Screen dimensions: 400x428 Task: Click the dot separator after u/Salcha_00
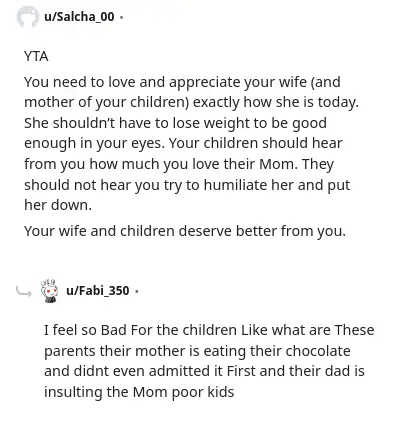(121, 17)
